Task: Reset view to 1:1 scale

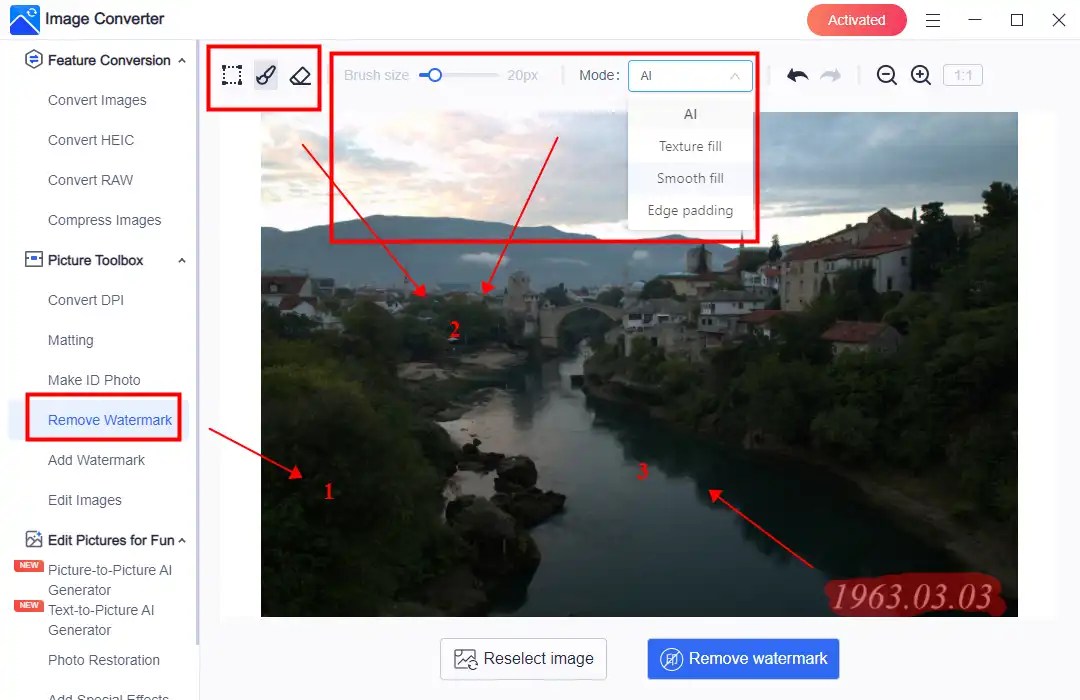Action: tap(962, 75)
